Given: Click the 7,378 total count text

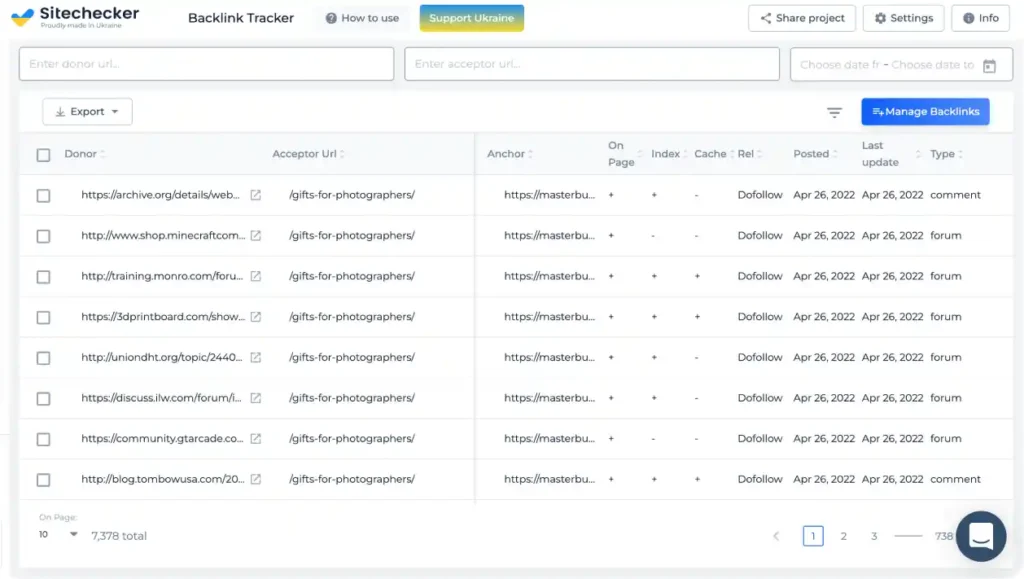Looking at the screenshot, I should [119, 536].
